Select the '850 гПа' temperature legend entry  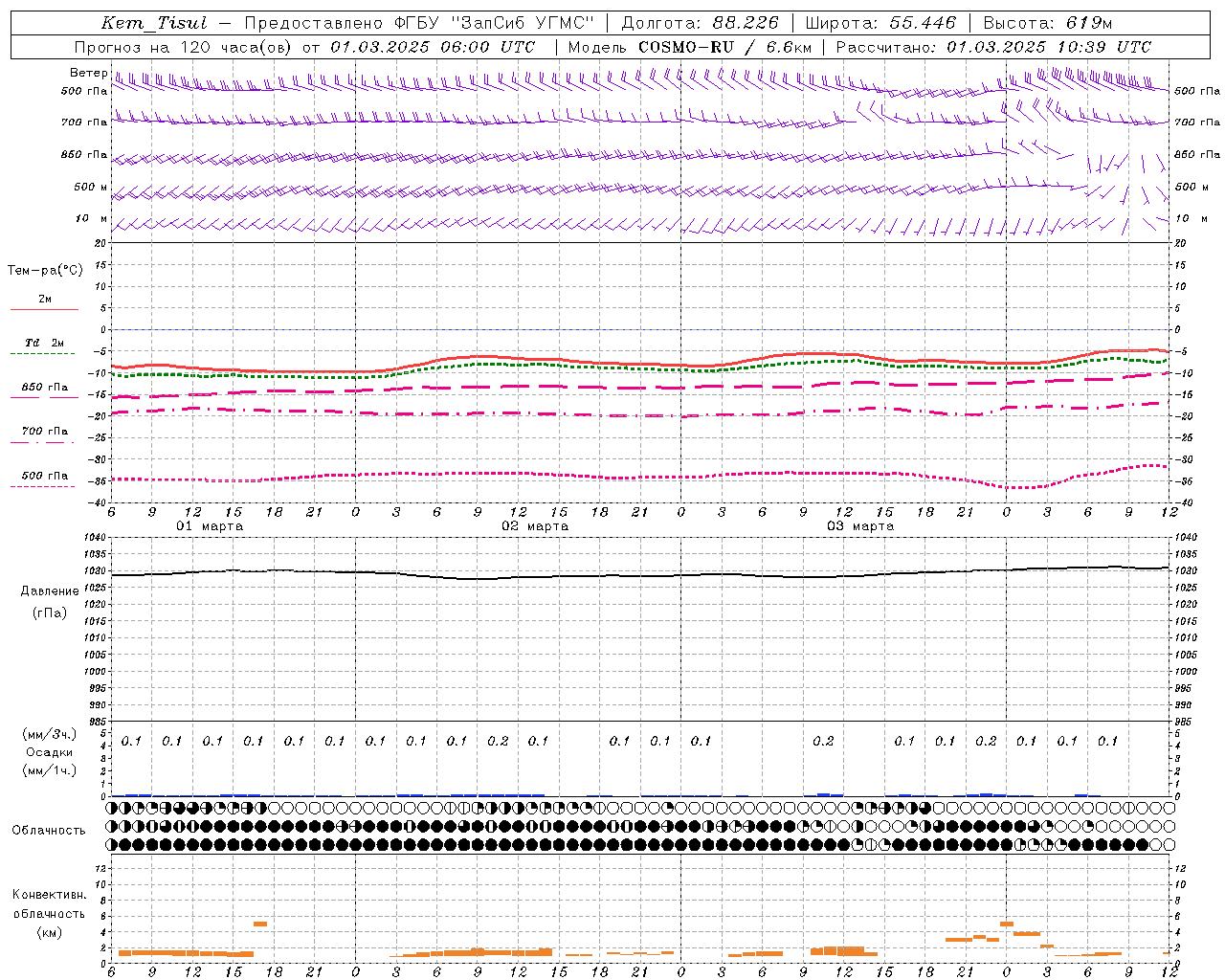(x=45, y=388)
